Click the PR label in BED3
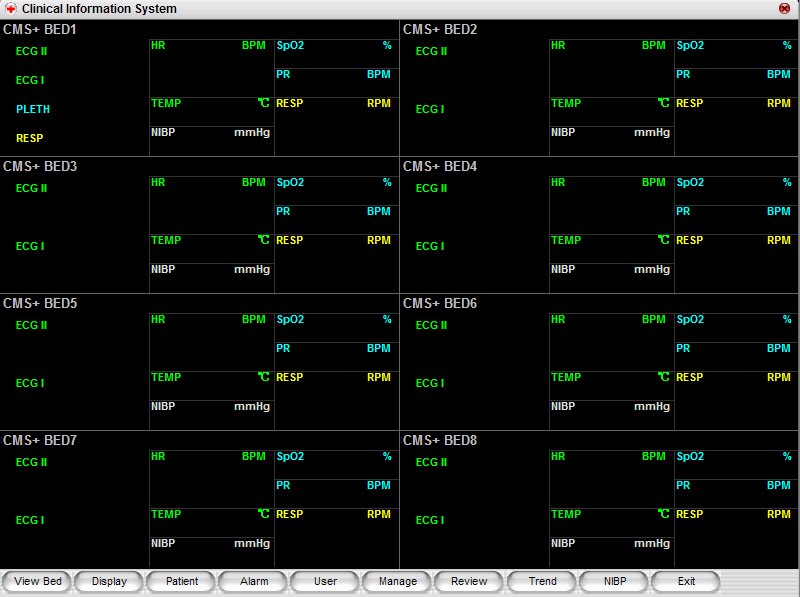 click(x=283, y=212)
